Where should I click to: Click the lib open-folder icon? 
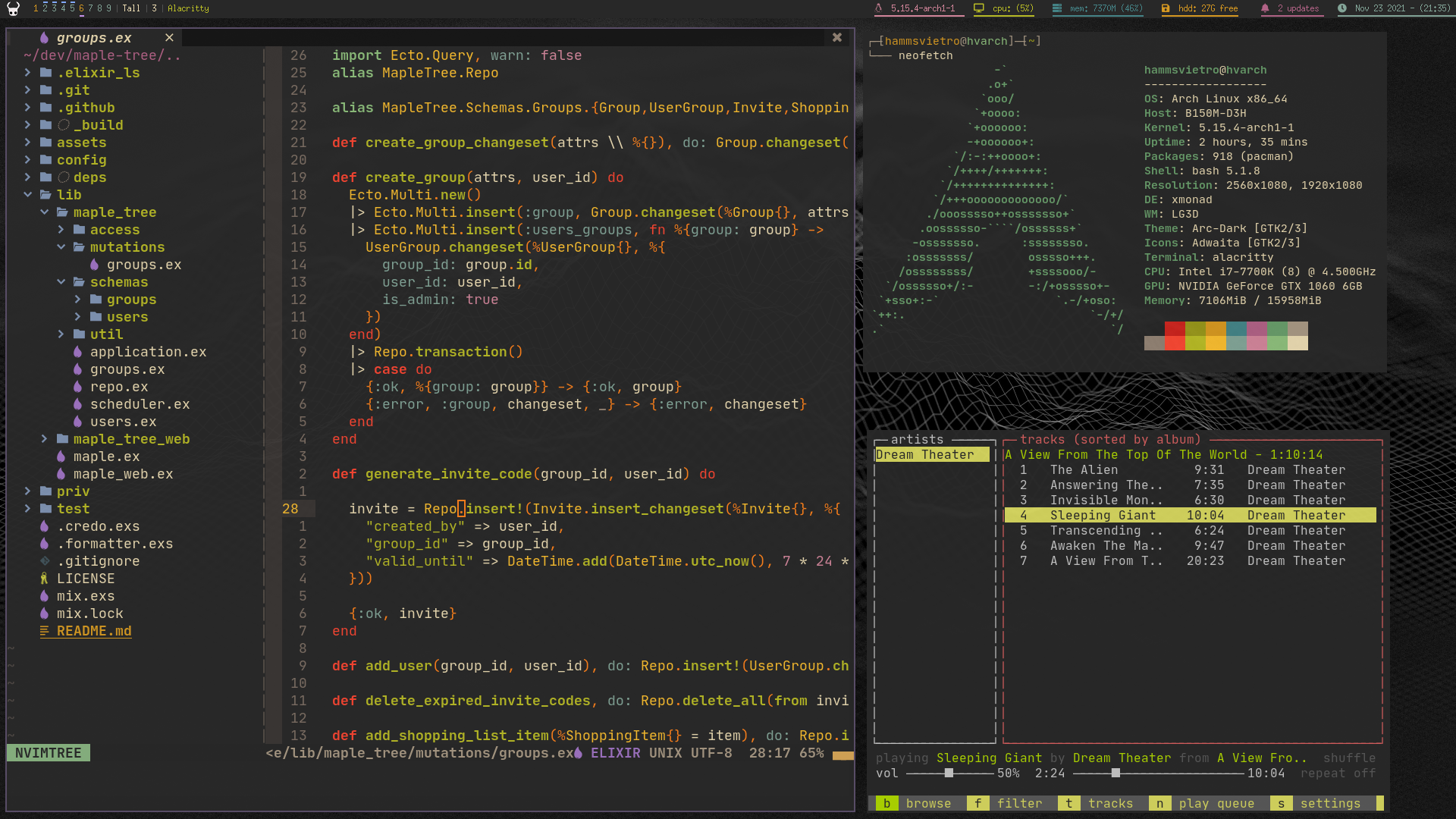pyautogui.click(x=45, y=195)
